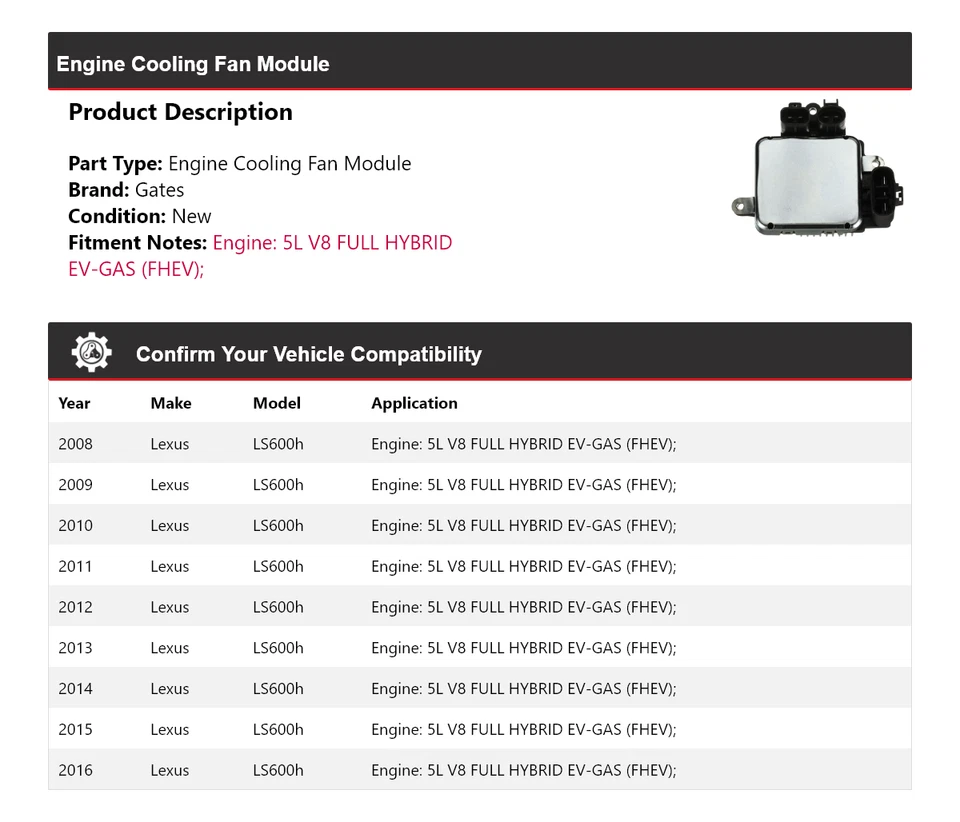Select the Application text in the 2016 row
This screenshot has width=960, height=822.
tap(523, 771)
